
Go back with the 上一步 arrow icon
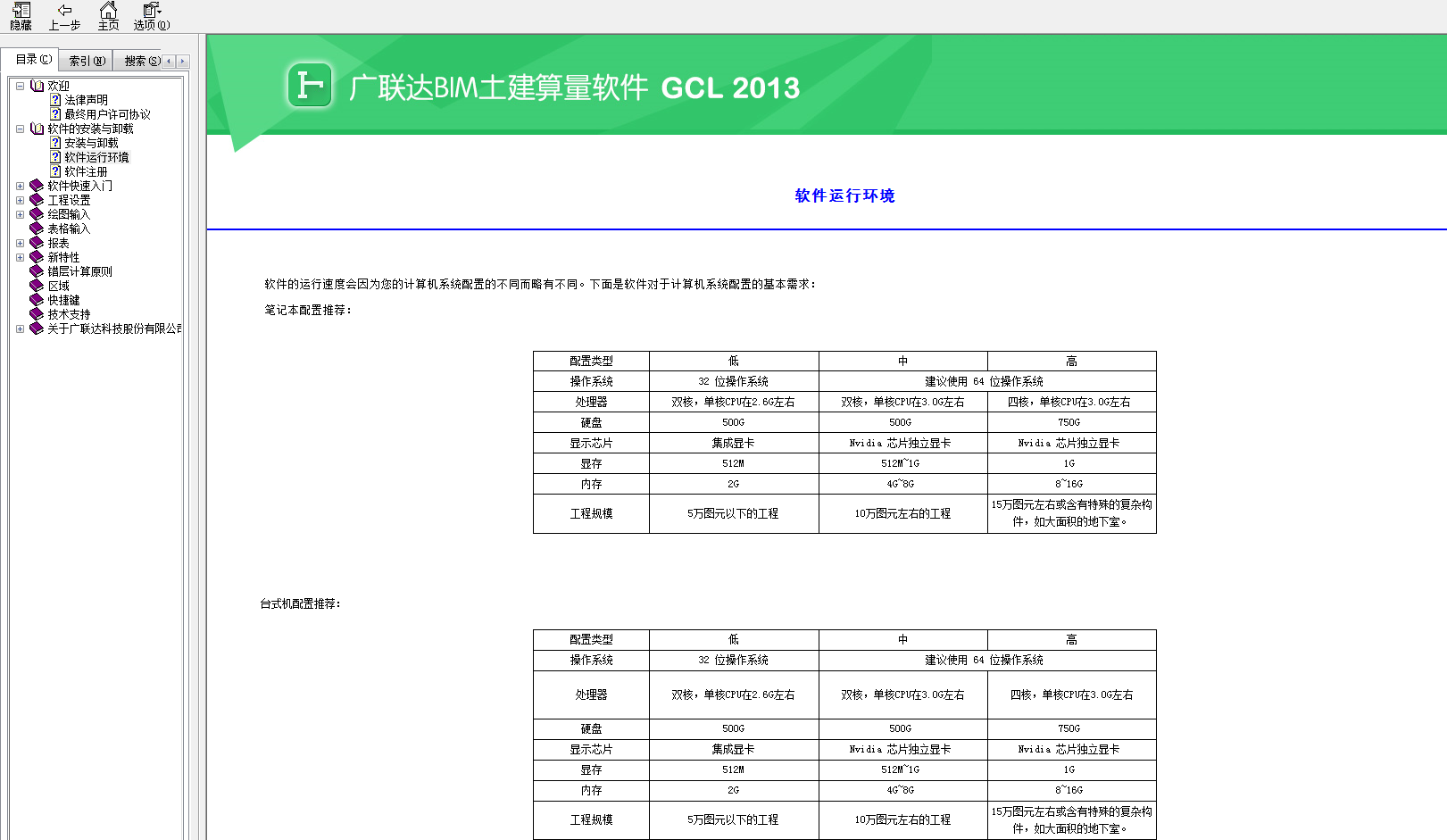coord(64,10)
